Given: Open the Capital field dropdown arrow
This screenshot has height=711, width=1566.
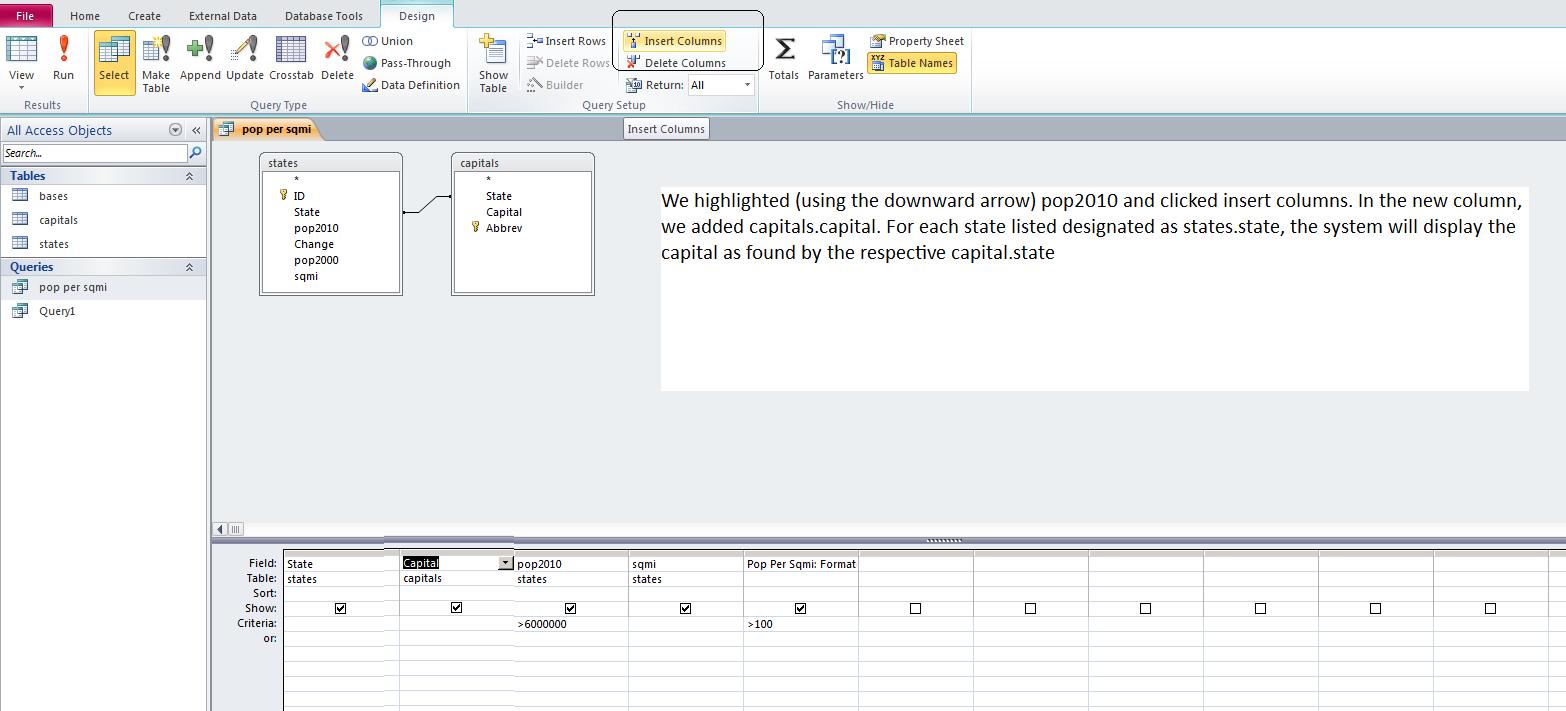Looking at the screenshot, I should tap(505, 563).
